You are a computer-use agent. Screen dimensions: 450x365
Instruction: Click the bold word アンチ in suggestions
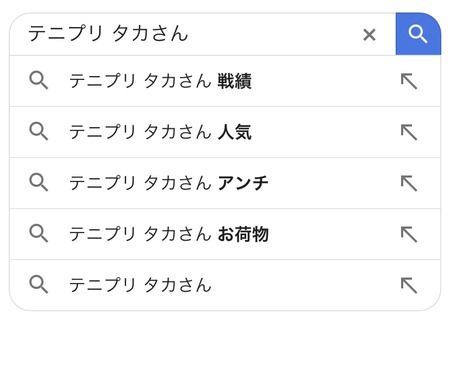243,183
